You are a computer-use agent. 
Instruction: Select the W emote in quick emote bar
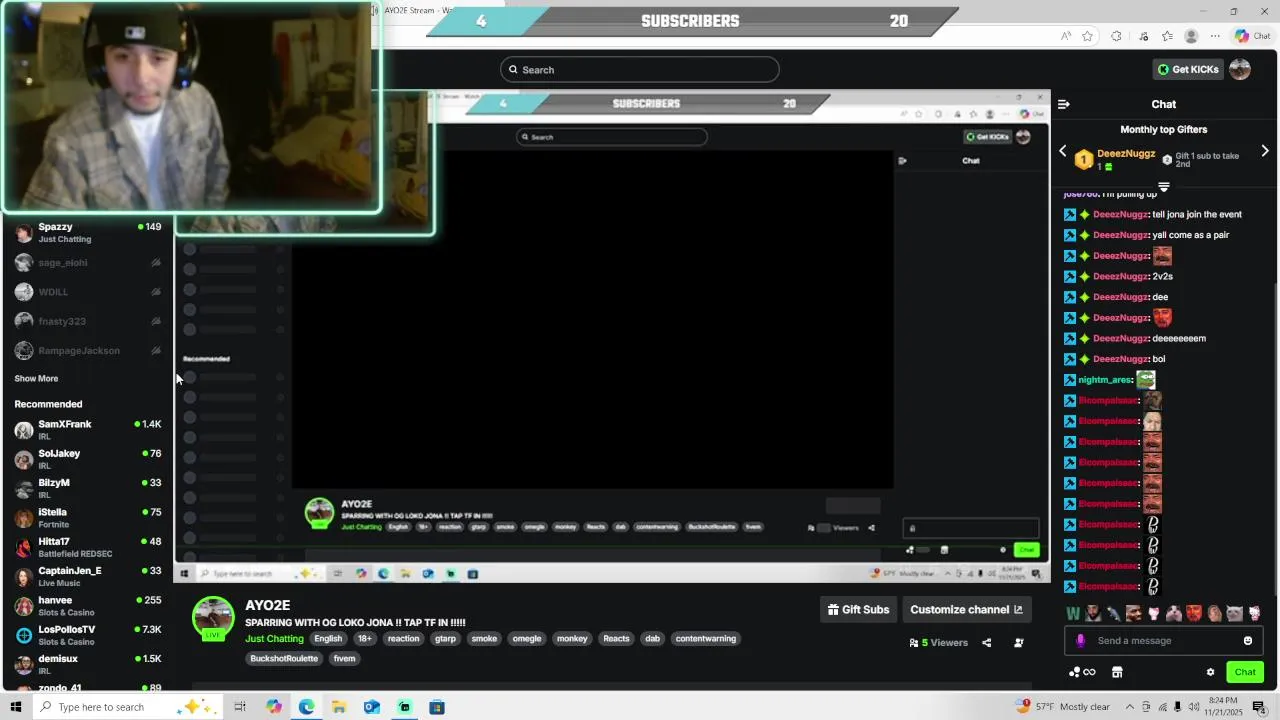pos(1073,613)
